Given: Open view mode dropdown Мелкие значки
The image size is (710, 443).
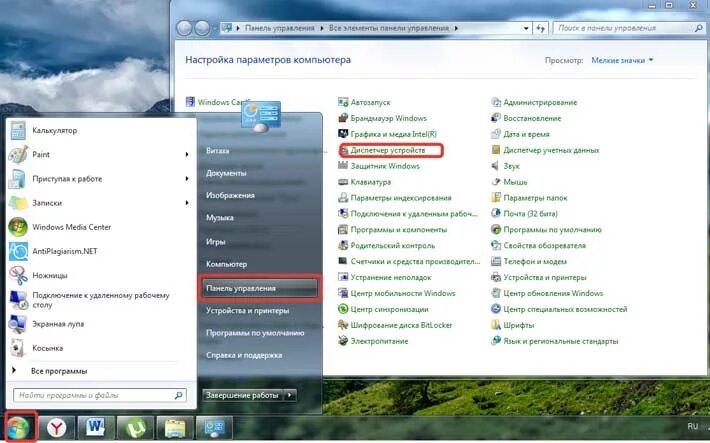Looking at the screenshot, I should pos(623,60).
